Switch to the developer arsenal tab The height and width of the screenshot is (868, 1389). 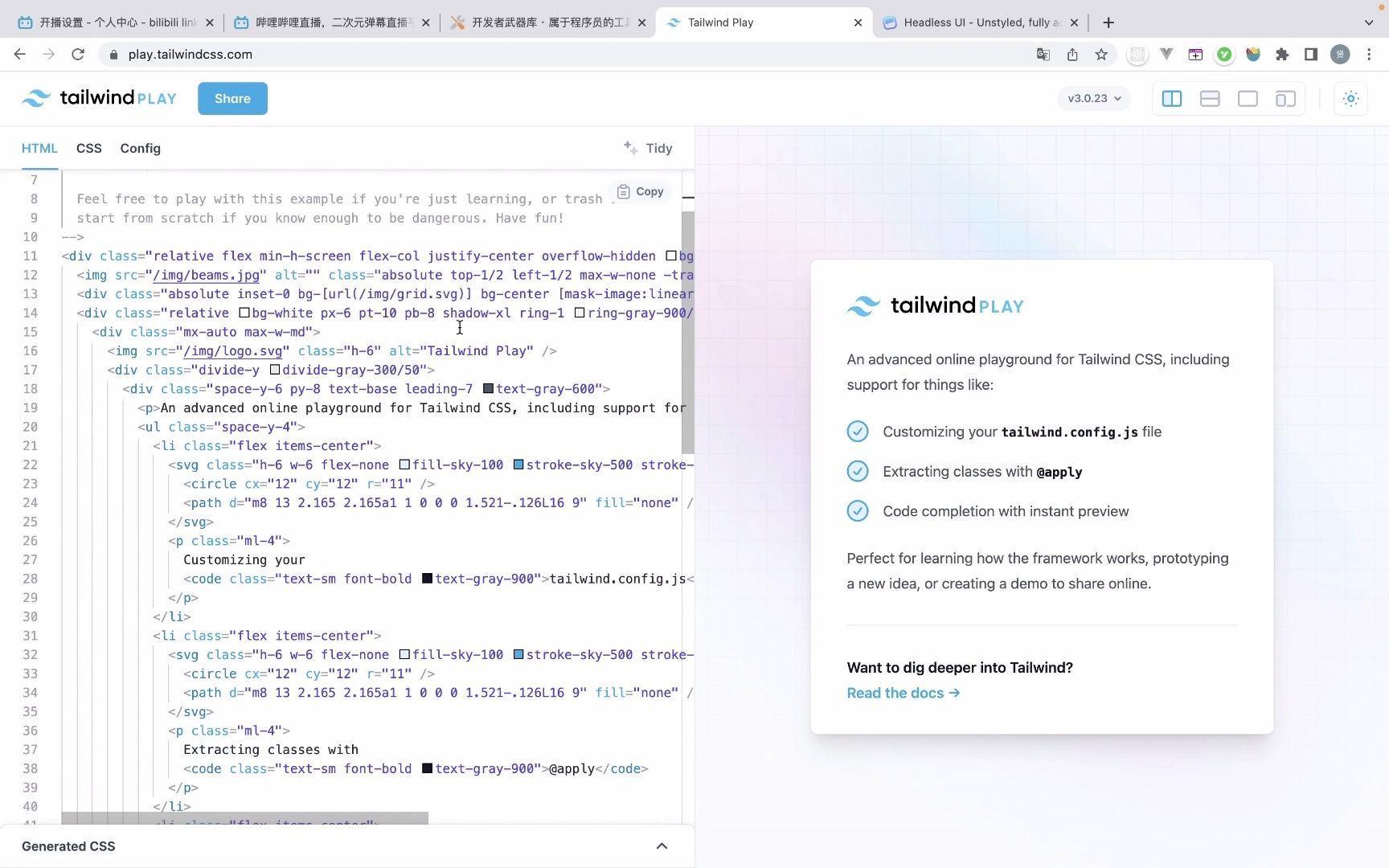(548, 23)
